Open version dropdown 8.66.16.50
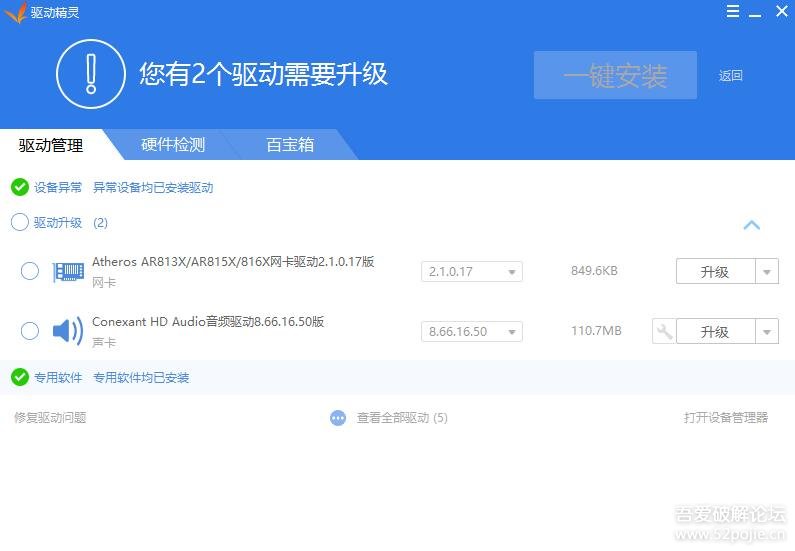This screenshot has width=795, height=551. (x=472, y=332)
